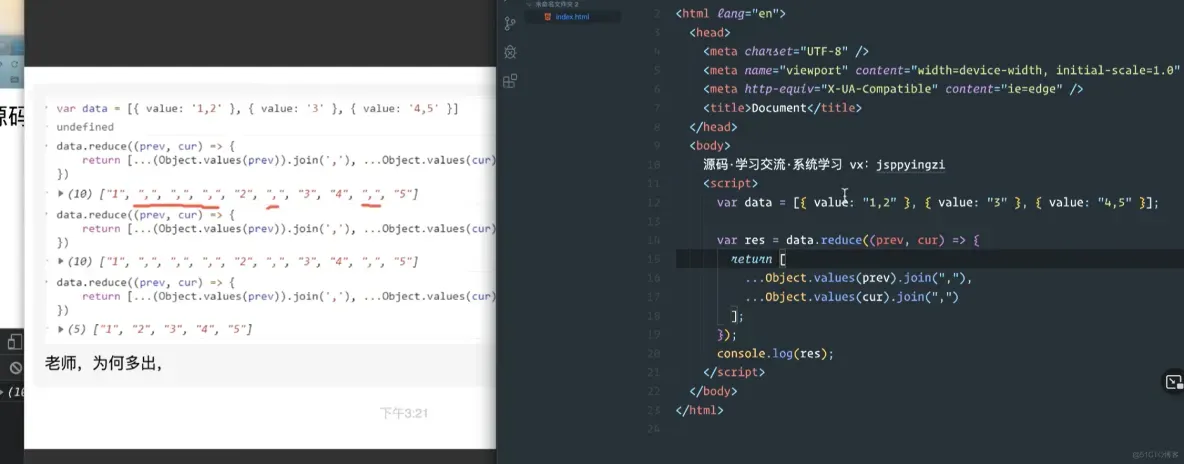Click the clear console icon in DevTools
This screenshot has width=1184, height=464.
tap(15, 368)
